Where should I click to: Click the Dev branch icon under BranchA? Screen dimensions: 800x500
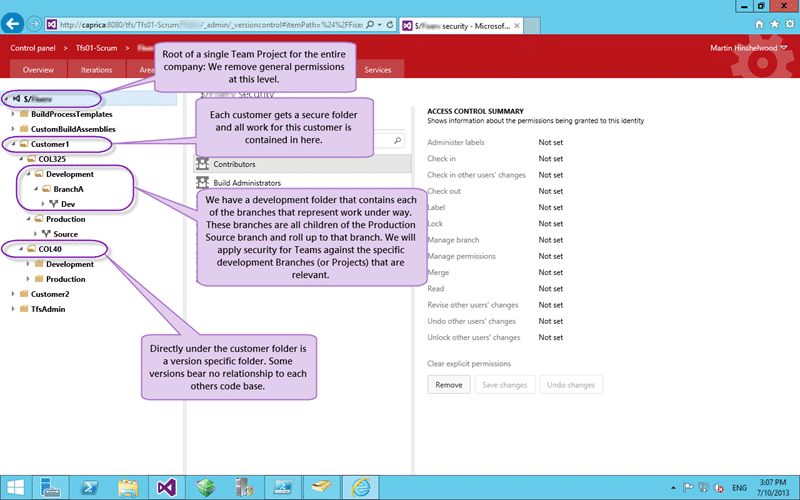[x=54, y=204]
